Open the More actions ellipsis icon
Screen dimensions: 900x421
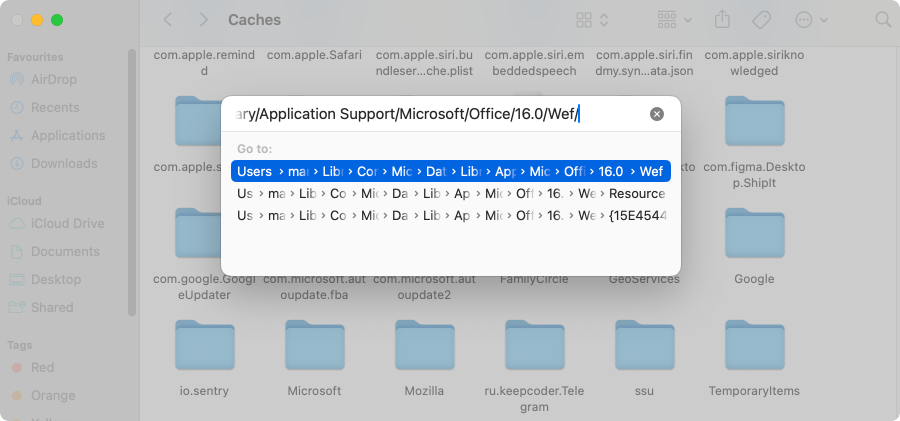coord(804,20)
